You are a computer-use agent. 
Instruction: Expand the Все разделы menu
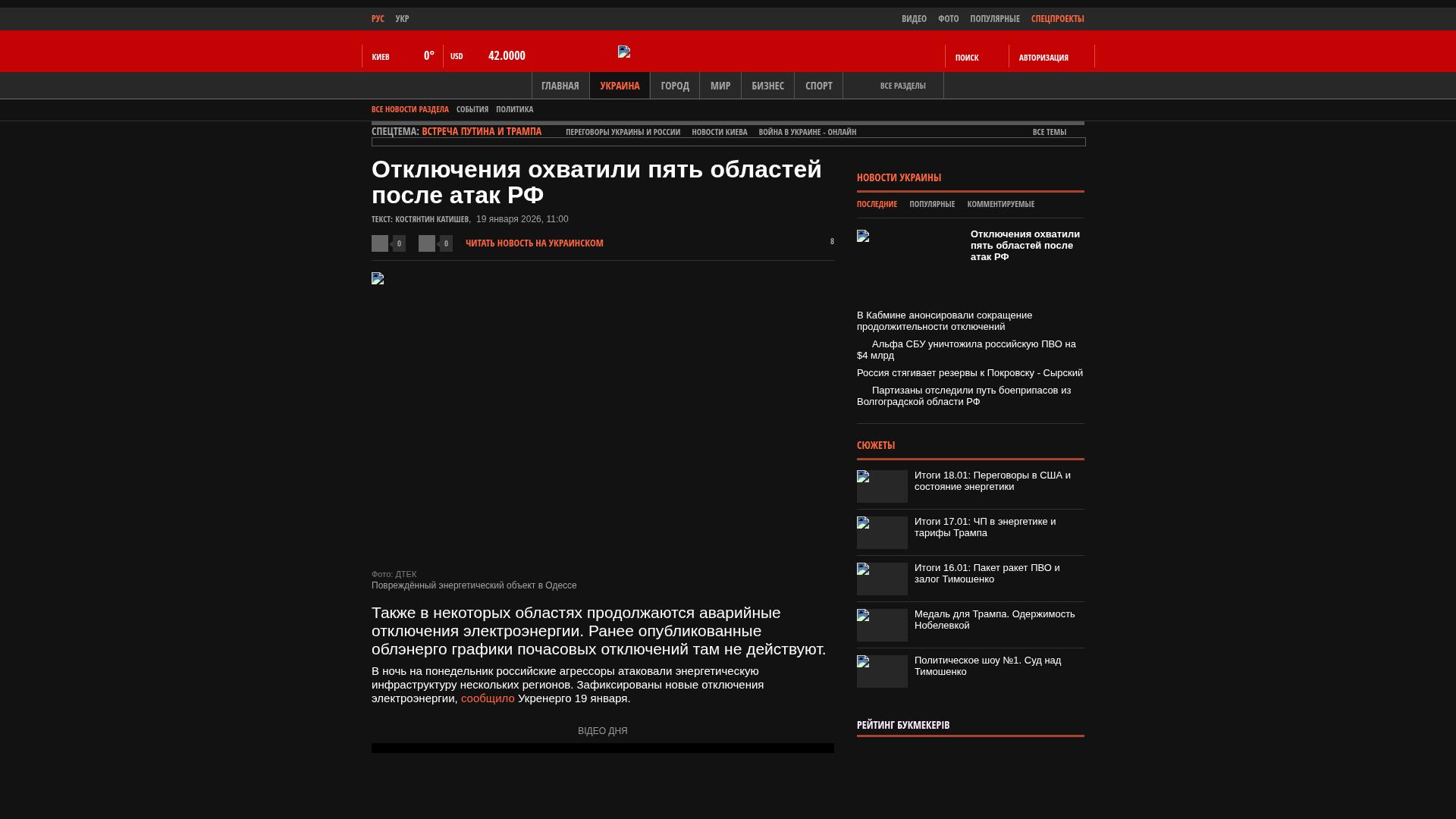[x=902, y=86]
